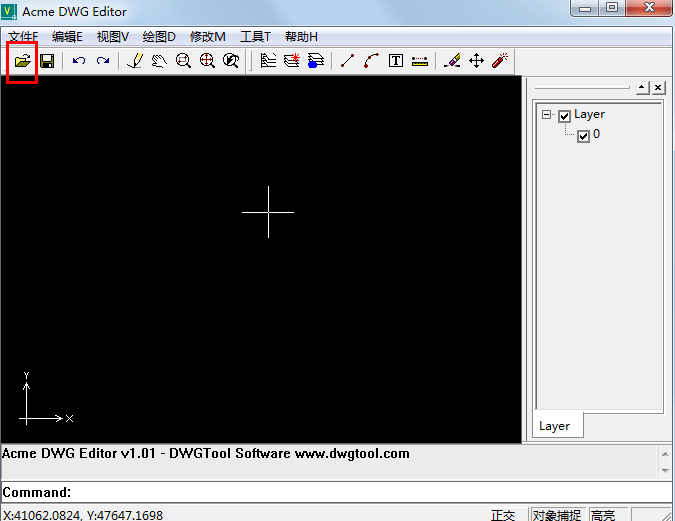Select the line drawing tool
Image resolution: width=675 pixels, height=521 pixels.
(347, 61)
